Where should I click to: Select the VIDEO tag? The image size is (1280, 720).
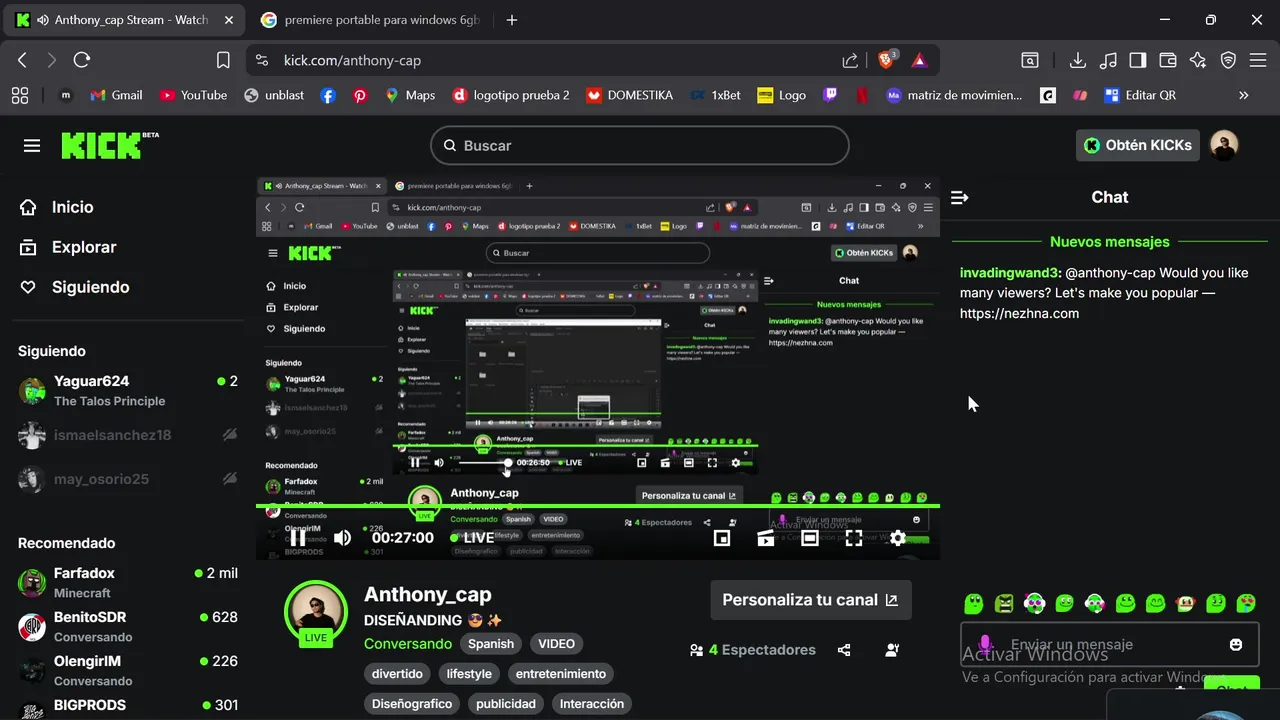pyautogui.click(x=556, y=644)
